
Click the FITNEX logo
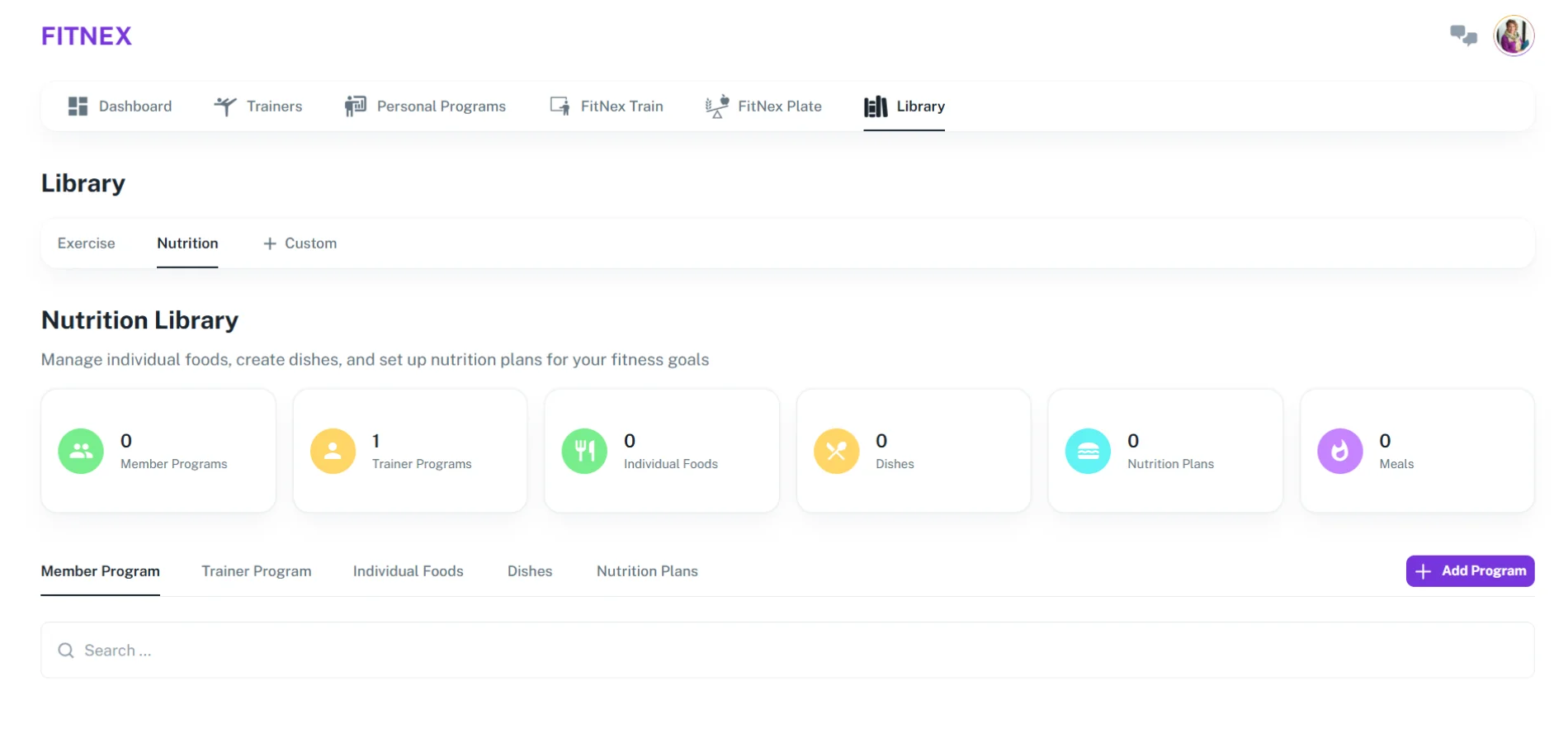(87, 36)
